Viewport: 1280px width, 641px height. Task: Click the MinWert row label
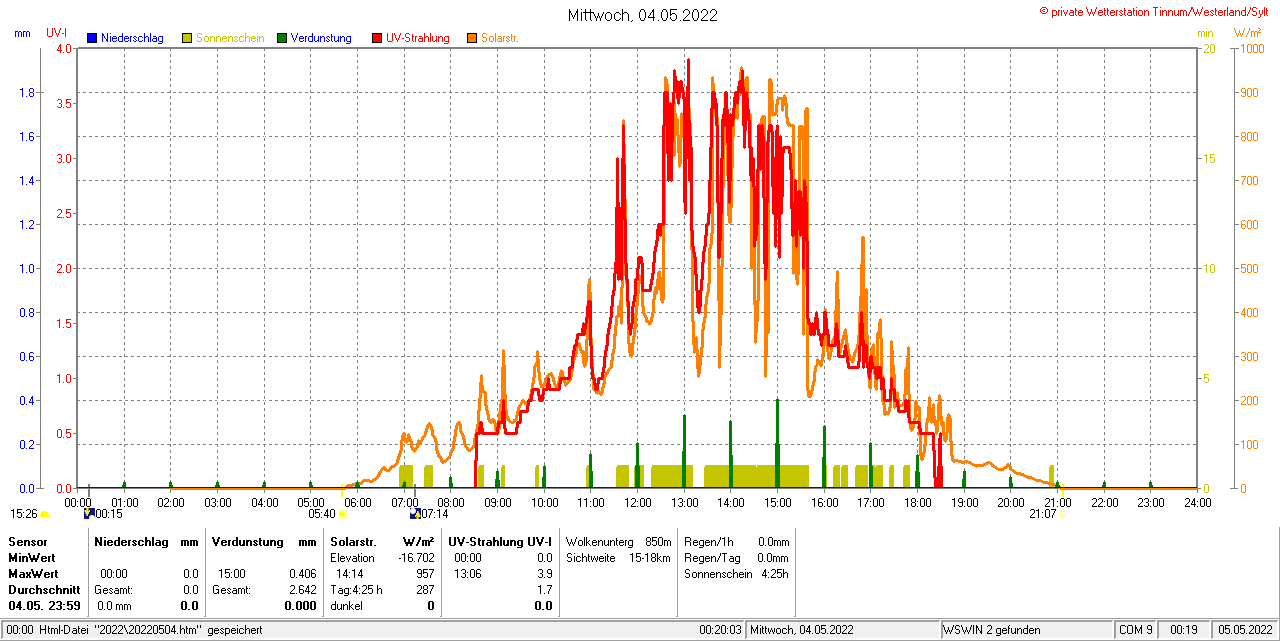coord(31,557)
